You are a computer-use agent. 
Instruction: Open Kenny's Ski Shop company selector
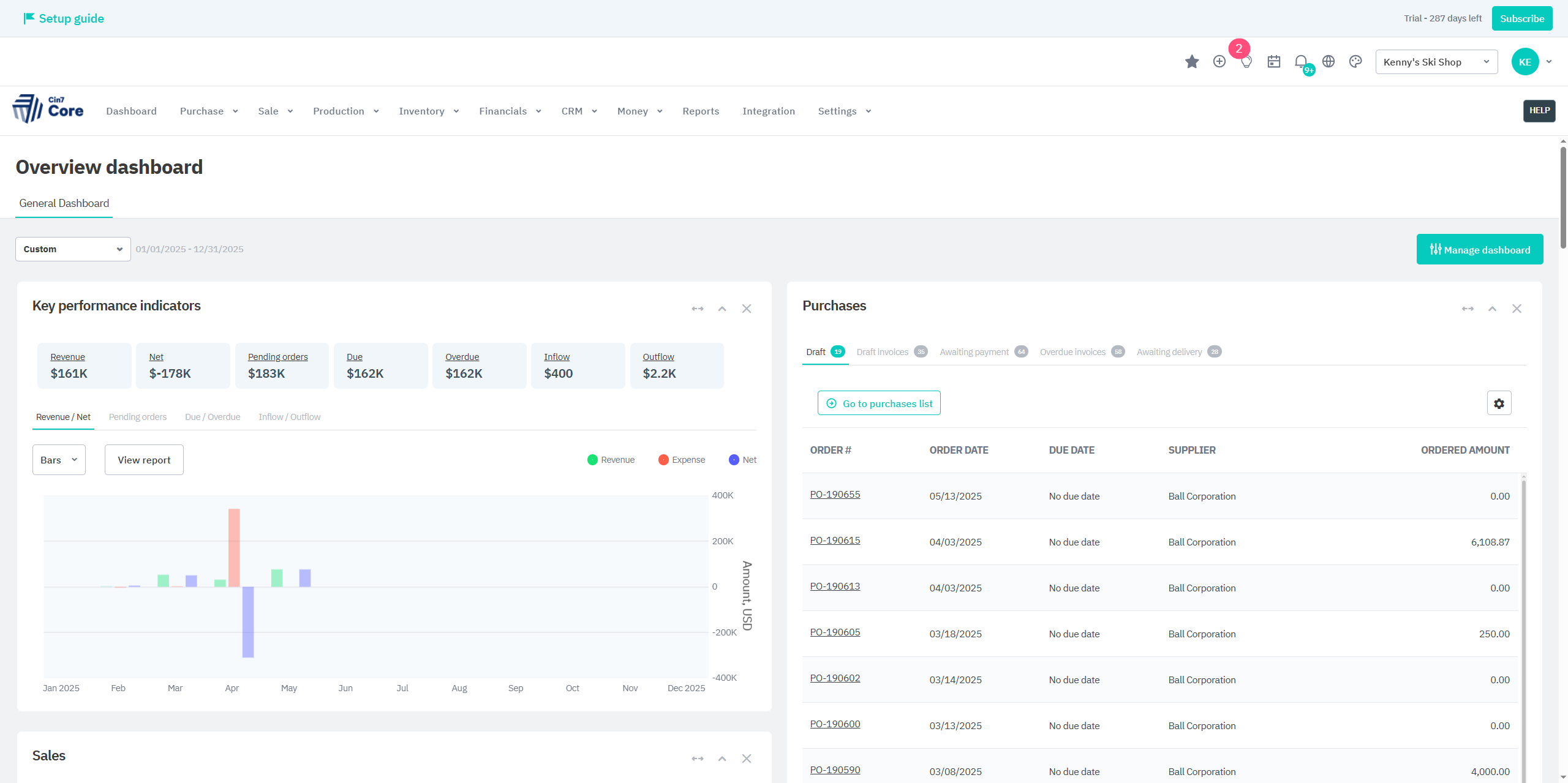click(x=1436, y=62)
